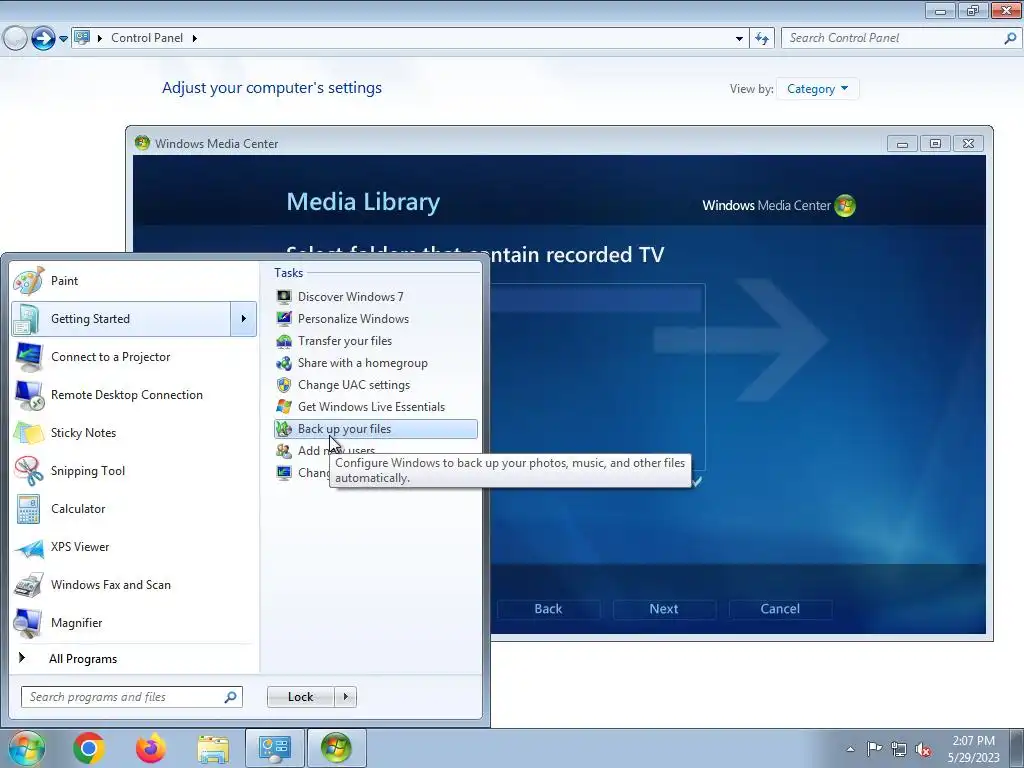
Task: Click Cancel in Media Center
Action: pos(780,609)
